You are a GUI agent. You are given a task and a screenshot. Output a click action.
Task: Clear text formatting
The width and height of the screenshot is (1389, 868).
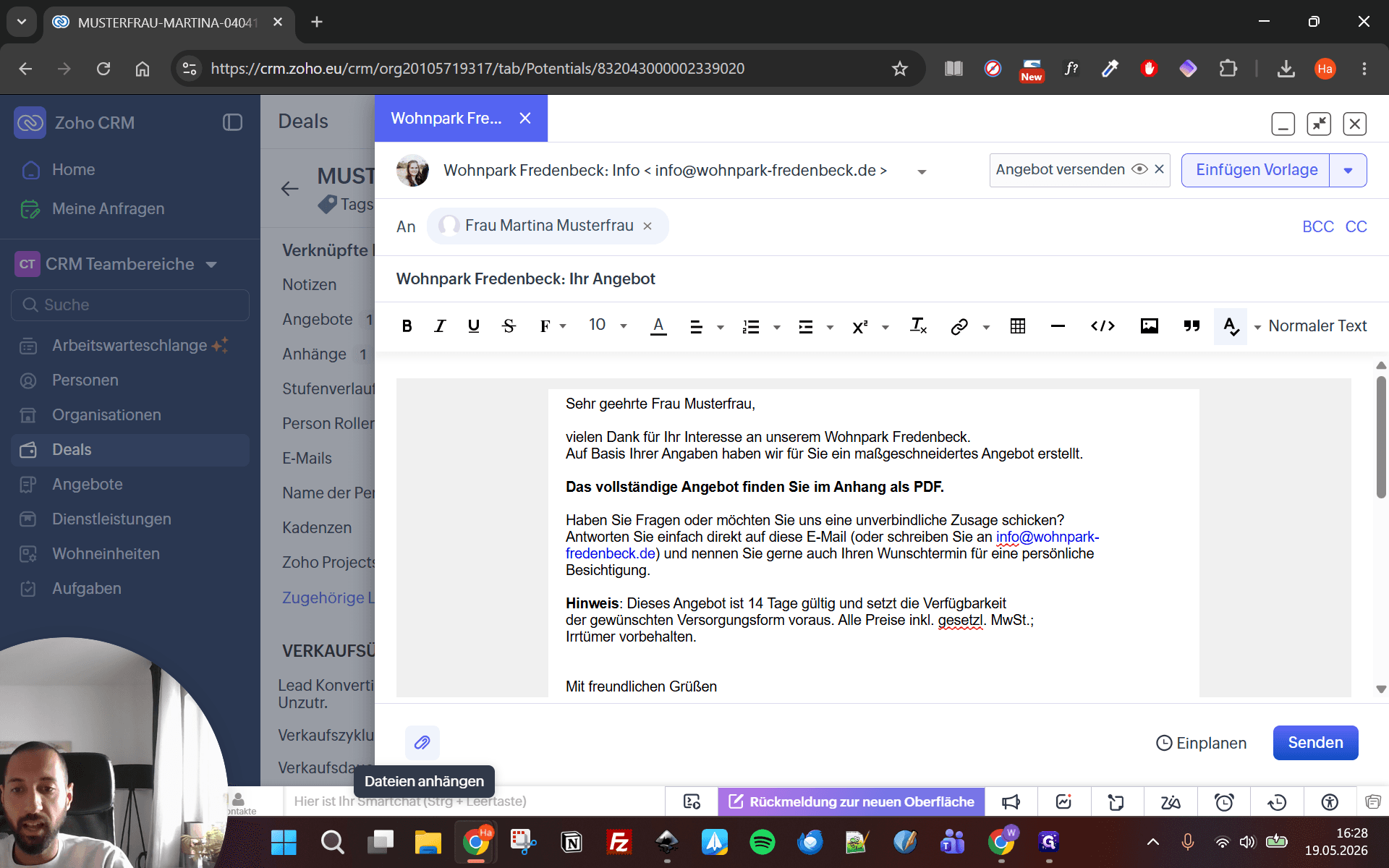(918, 326)
